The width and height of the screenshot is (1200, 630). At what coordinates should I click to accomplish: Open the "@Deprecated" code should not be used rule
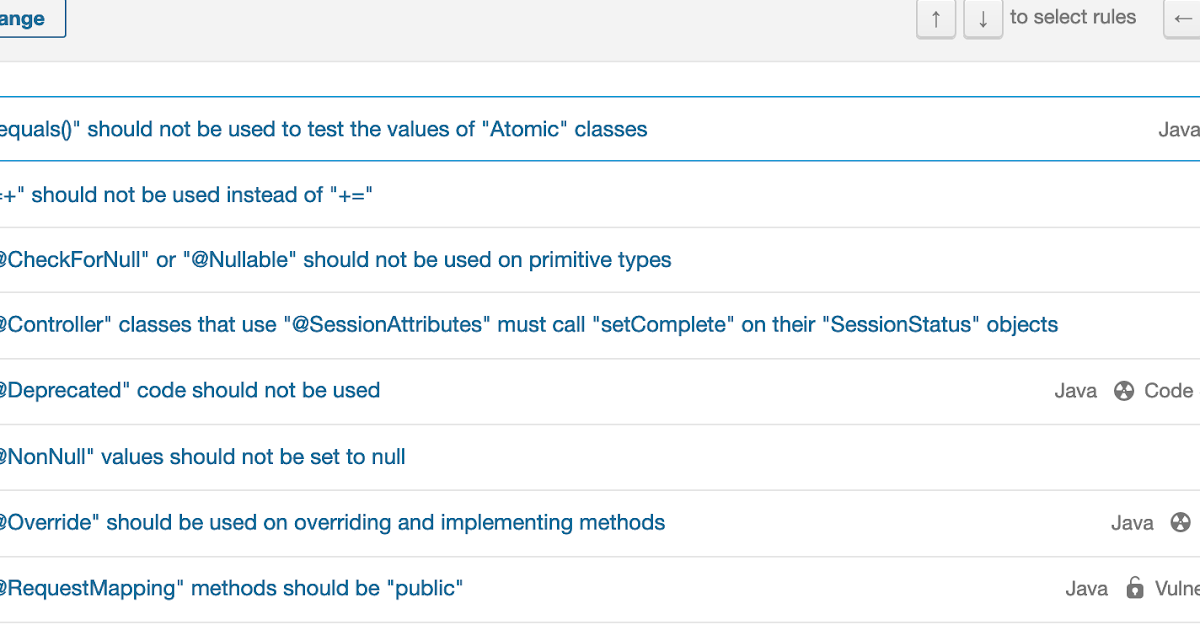tap(190, 390)
